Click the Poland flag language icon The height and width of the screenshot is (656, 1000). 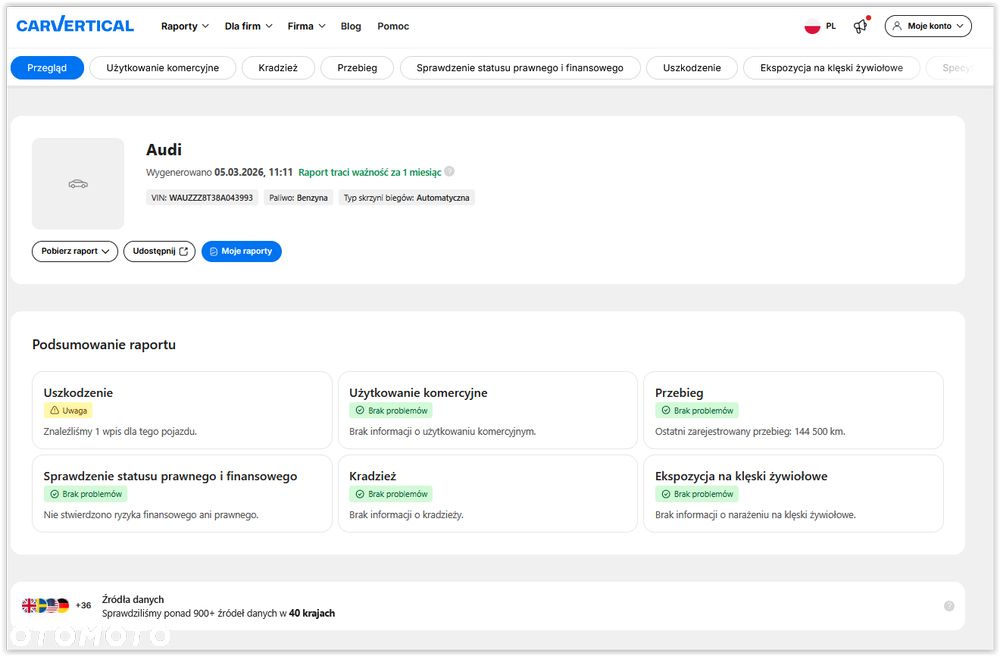pyautogui.click(x=812, y=26)
